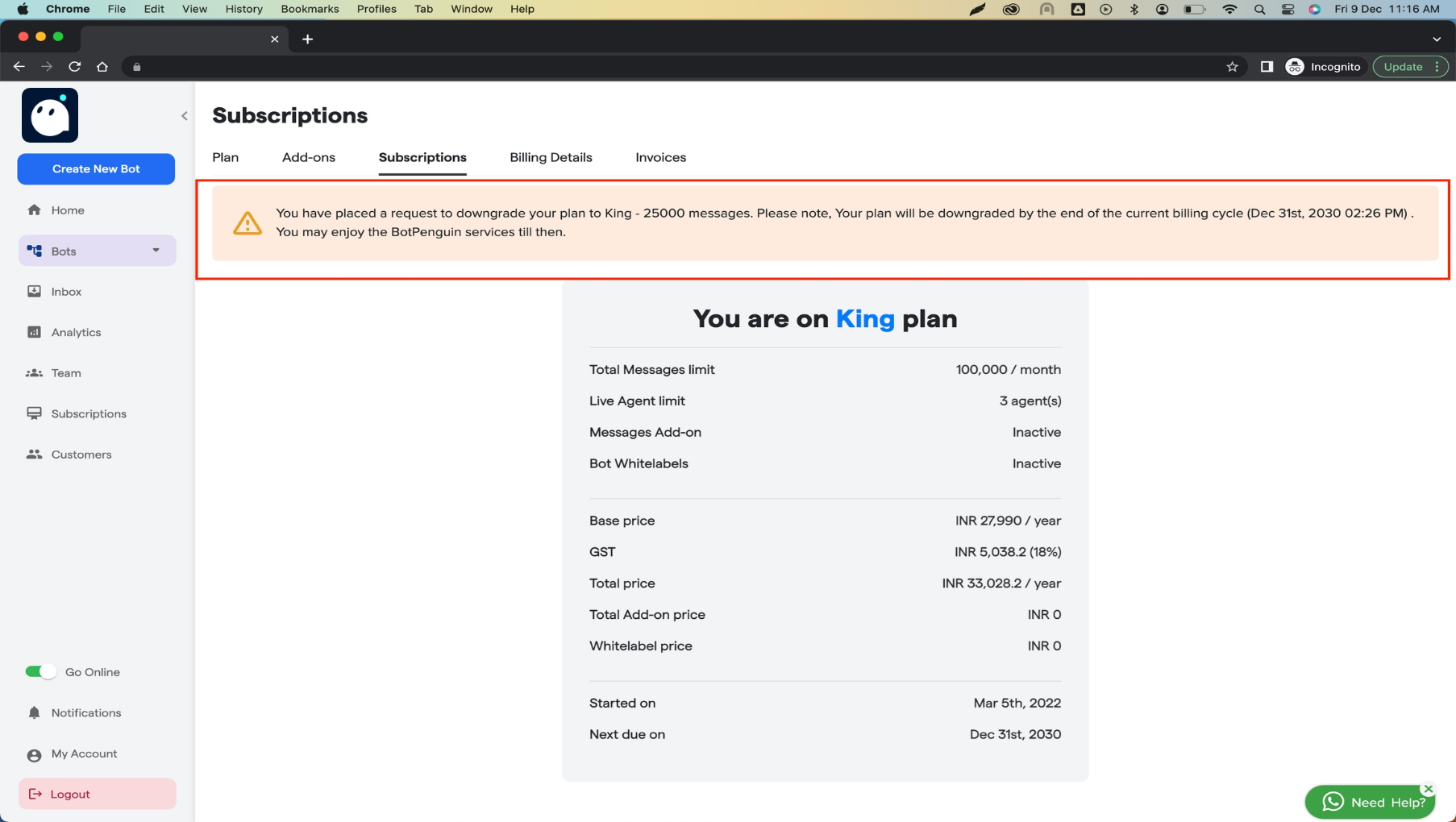Click the Incognito profile indicator
1456x822 pixels.
point(1323,67)
